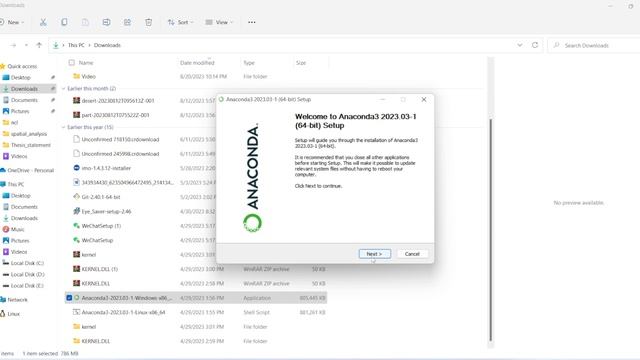Select the Video folder row
This screenshot has height=360, width=640.
point(196,77)
